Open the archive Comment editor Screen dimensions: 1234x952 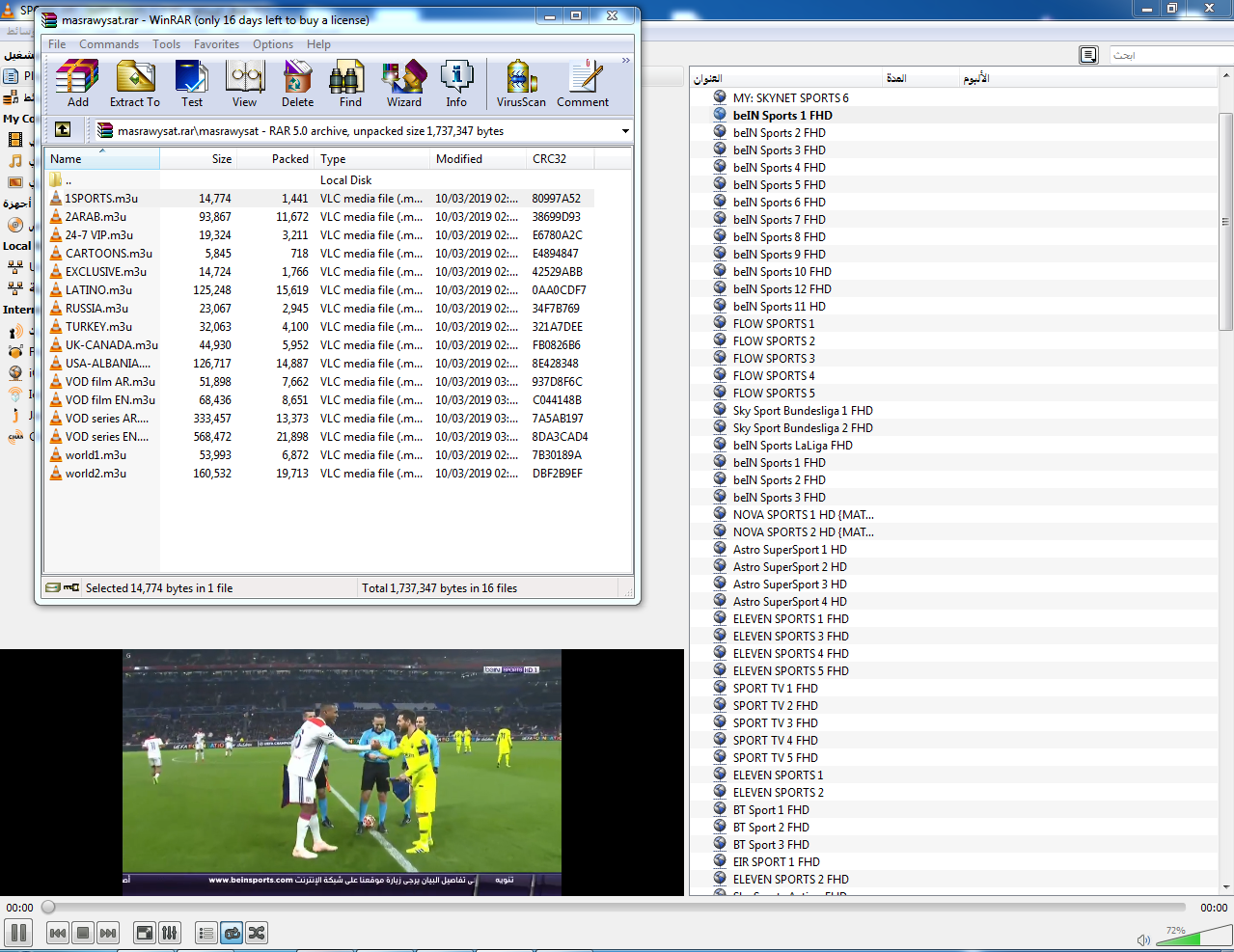[x=583, y=84]
